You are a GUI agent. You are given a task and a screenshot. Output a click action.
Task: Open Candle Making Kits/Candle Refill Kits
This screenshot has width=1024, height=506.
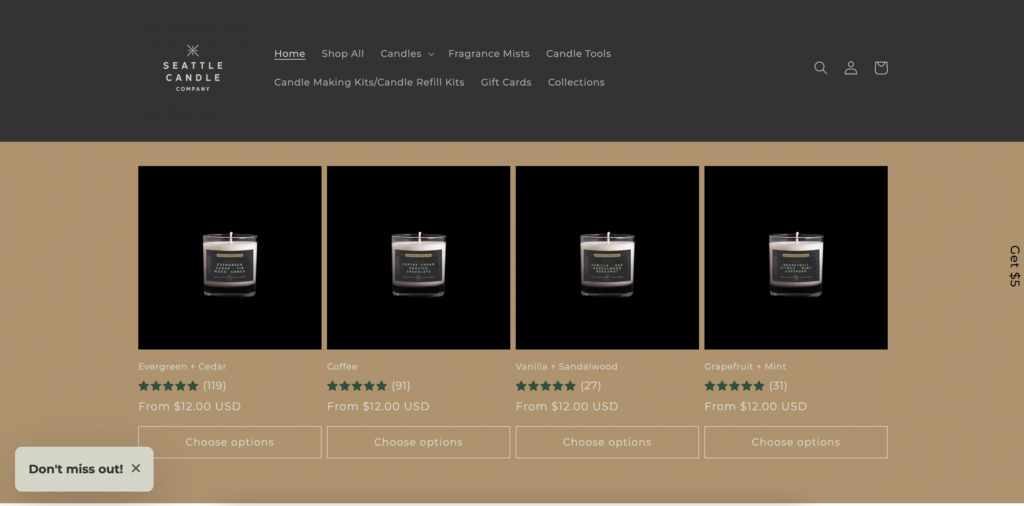(x=369, y=82)
